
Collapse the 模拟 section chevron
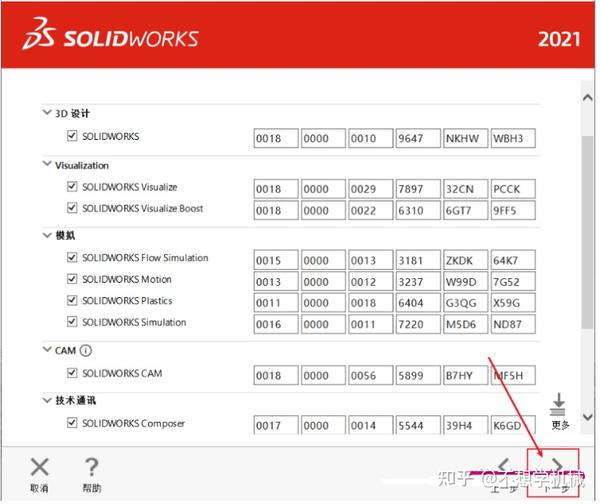coord(47,235)
